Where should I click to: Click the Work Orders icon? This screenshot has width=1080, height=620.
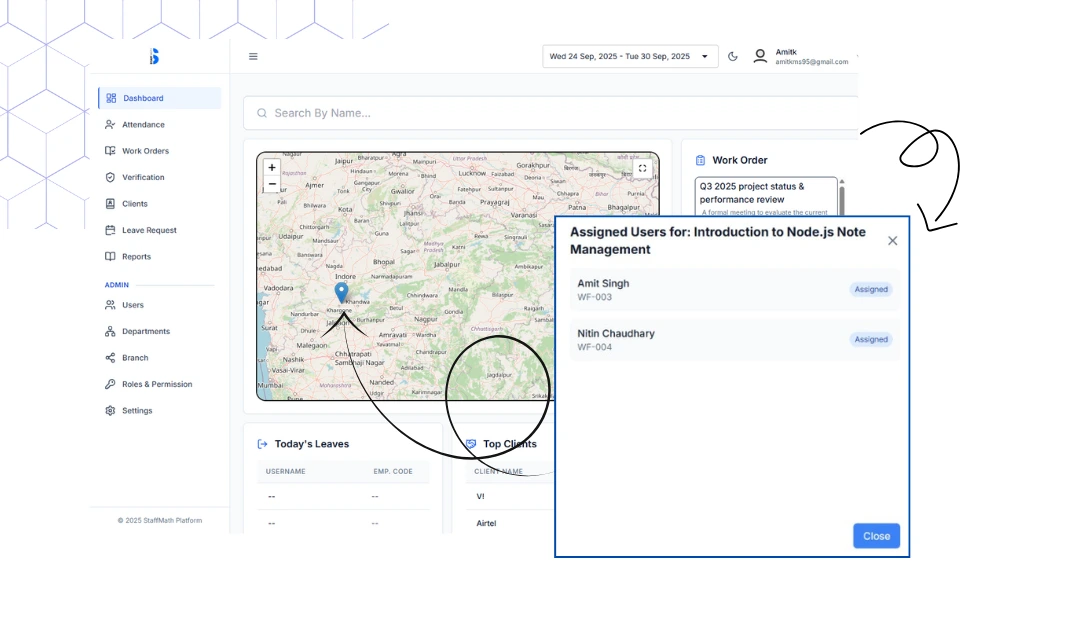[110, 151]
